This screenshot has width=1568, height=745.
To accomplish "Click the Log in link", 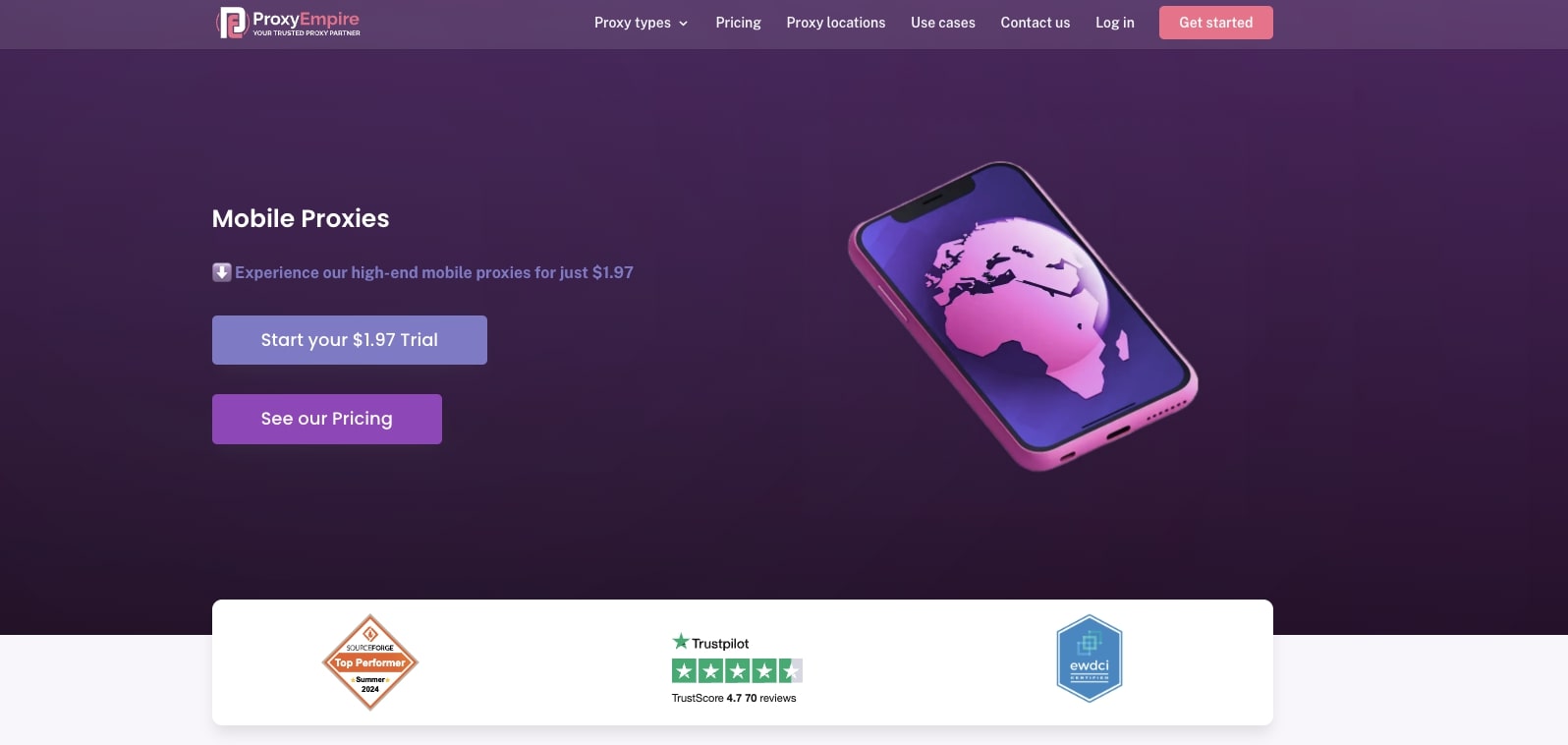I will pos(1115,23).
